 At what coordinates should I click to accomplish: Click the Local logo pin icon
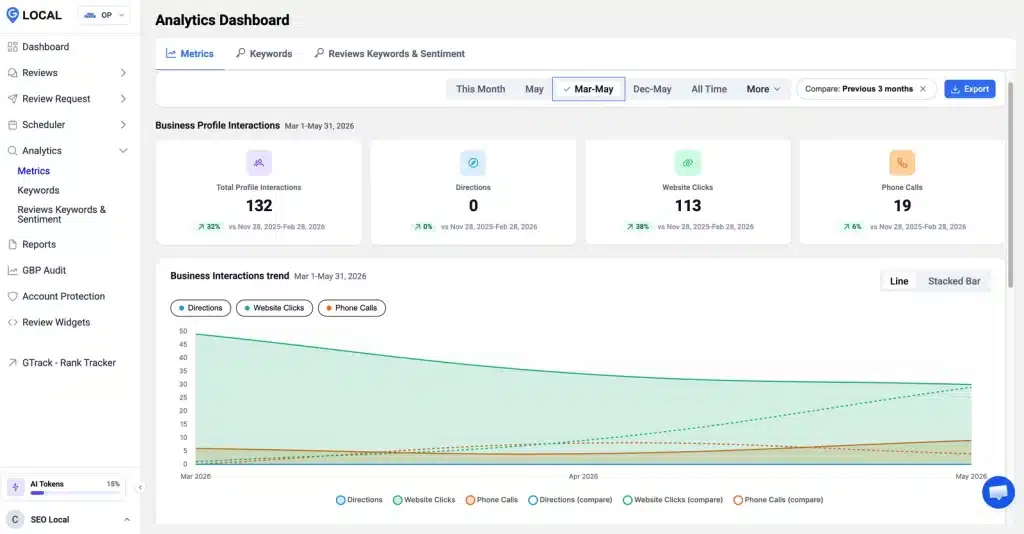pyautogui.click(x=12, y=14)
